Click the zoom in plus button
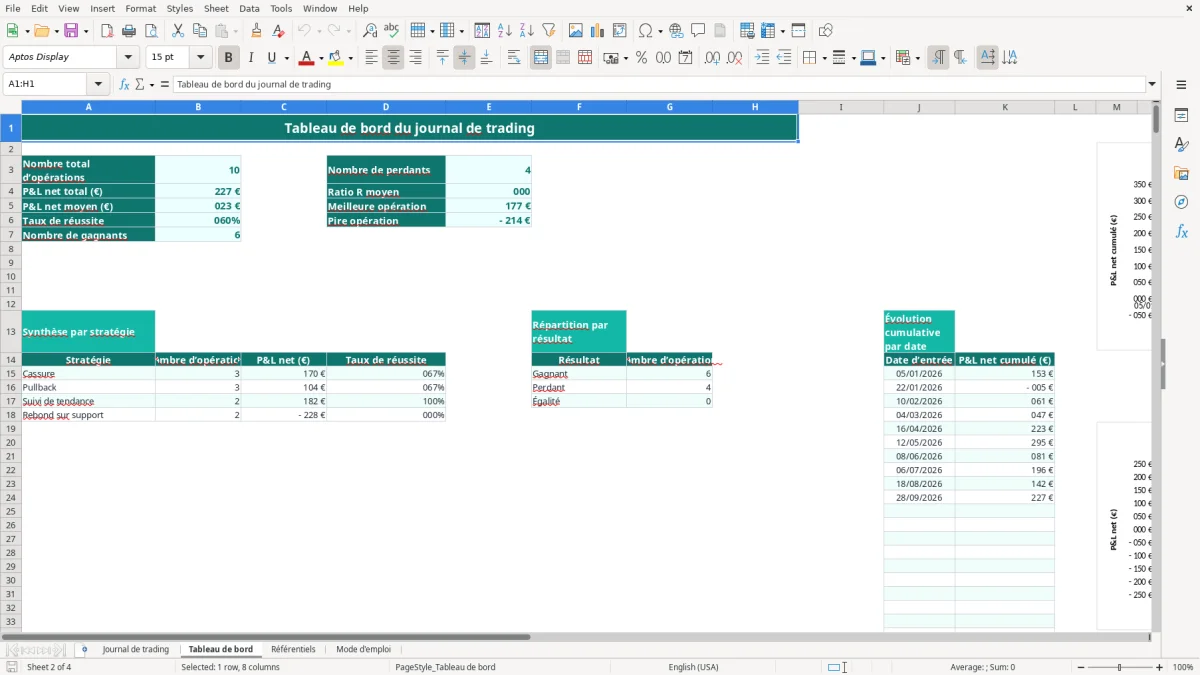The height and width of the screenshot is (675, 1200). click(x=1160, y=667)
